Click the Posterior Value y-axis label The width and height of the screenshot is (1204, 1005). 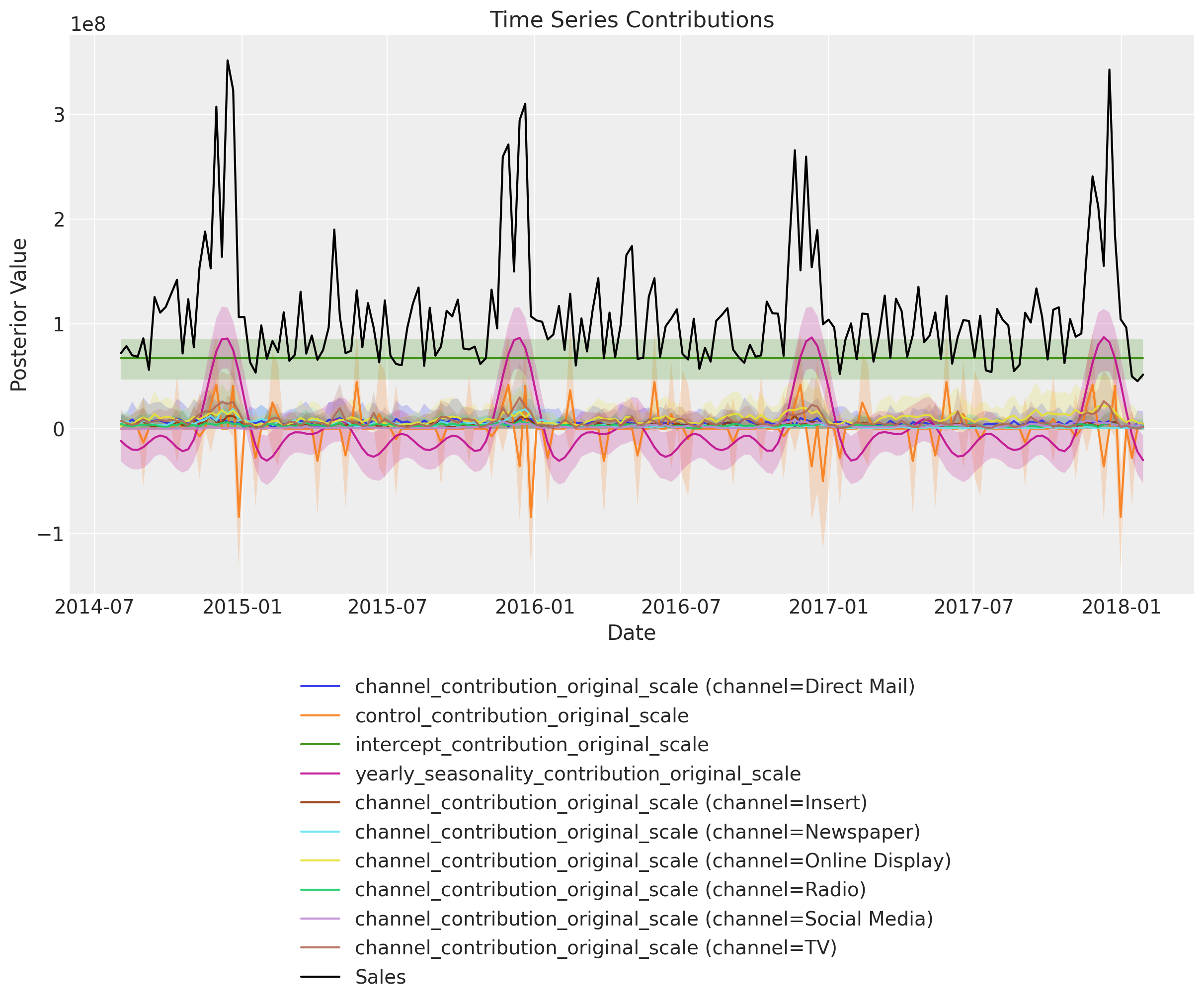(19, 315)
